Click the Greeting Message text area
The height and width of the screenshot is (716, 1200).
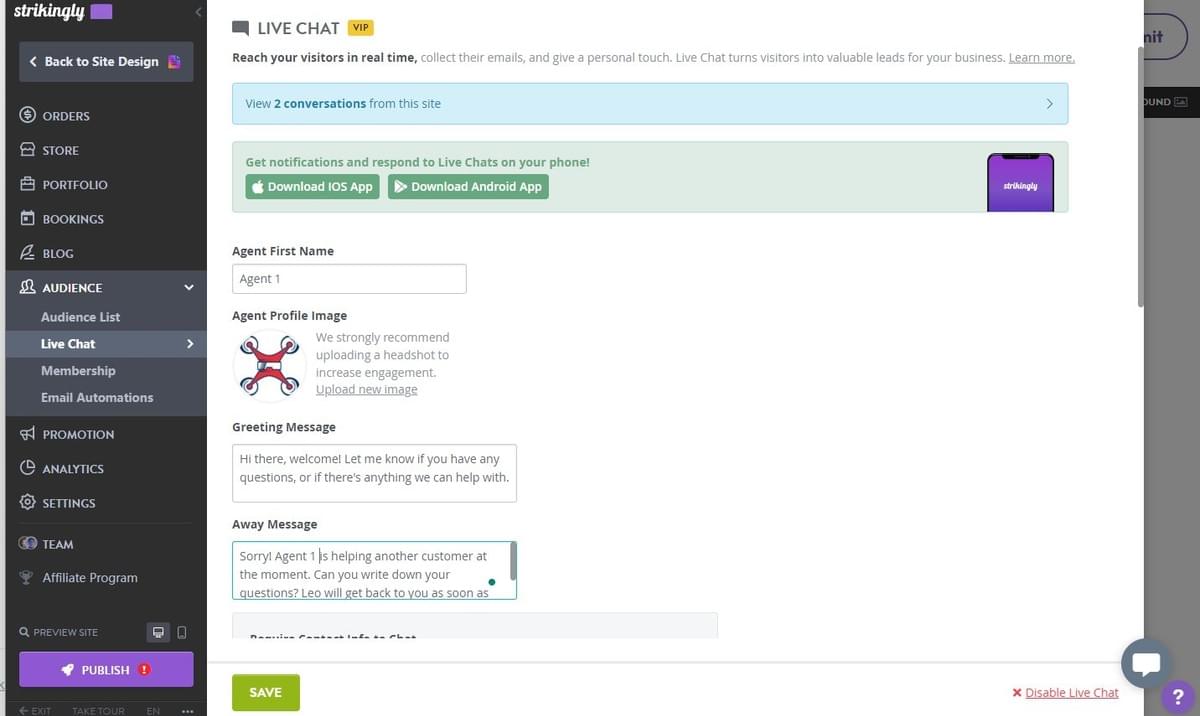tap(374, 473)
